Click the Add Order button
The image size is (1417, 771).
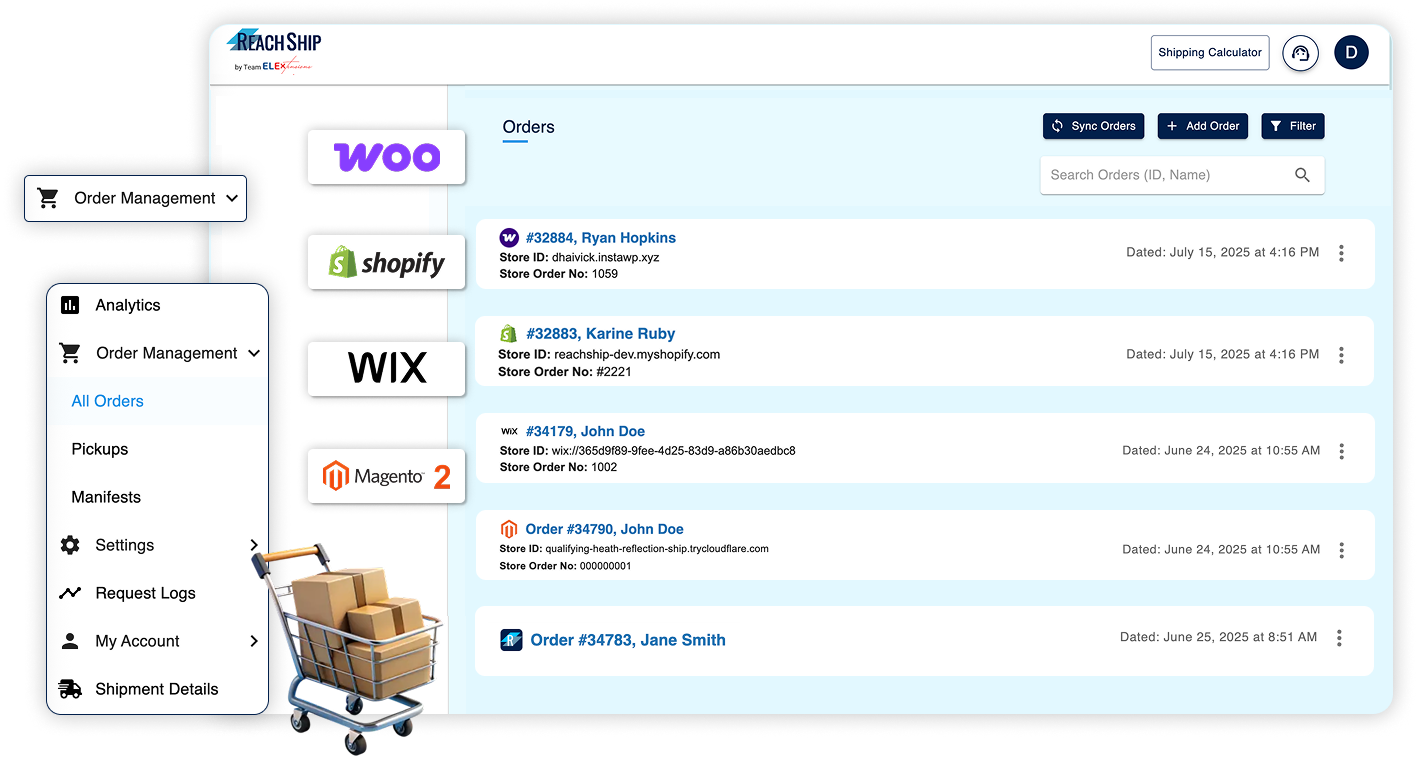pyautogui.click(x=1203, y=126)
